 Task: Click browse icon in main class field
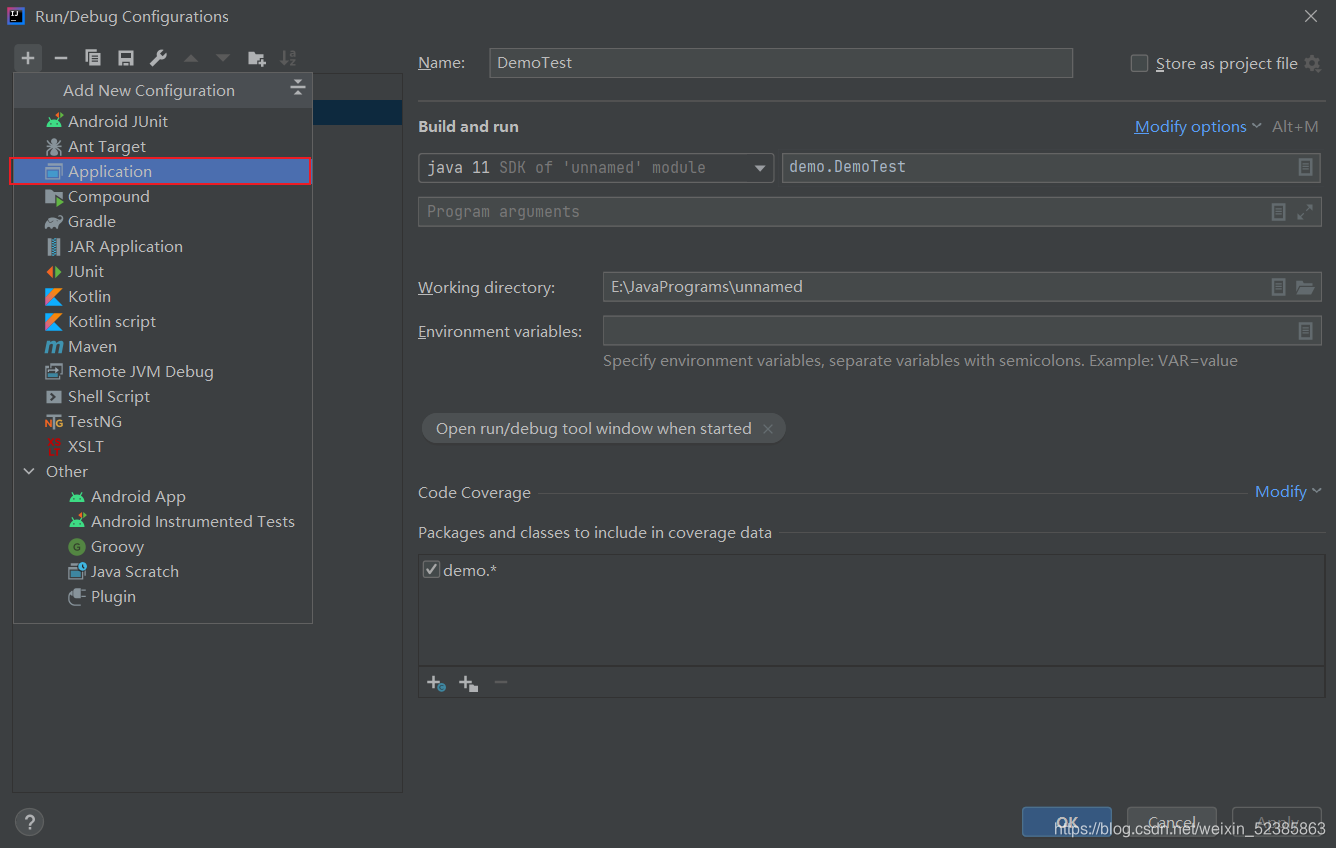[x=1305, y=167]
